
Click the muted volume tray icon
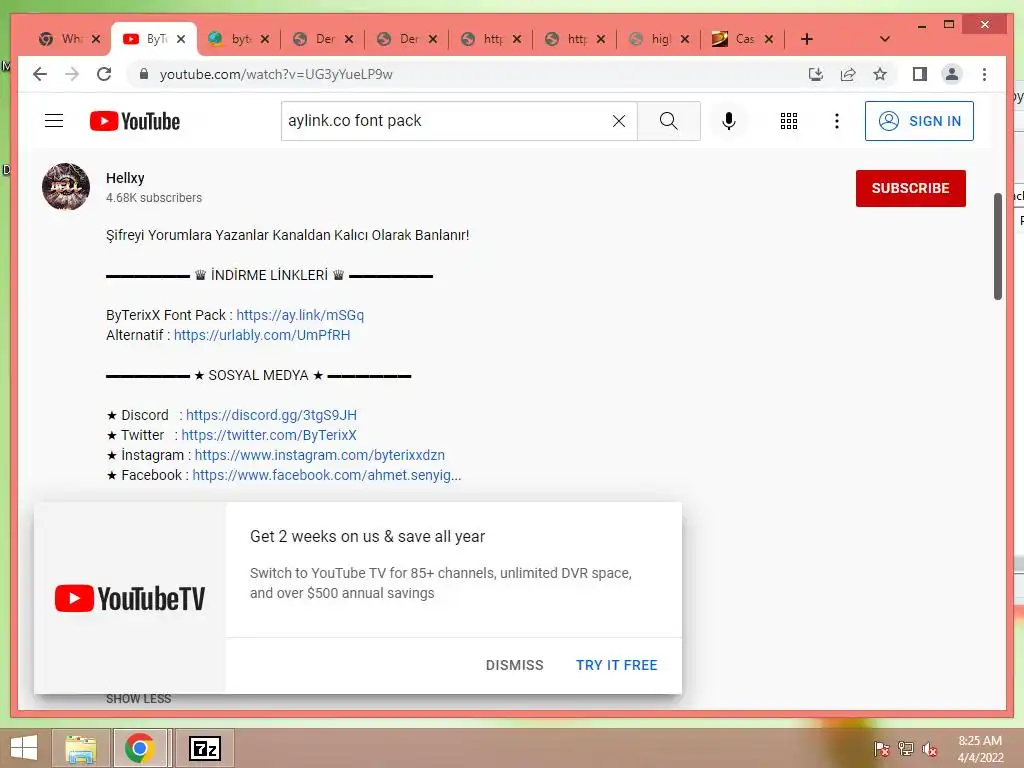(930, 749)
